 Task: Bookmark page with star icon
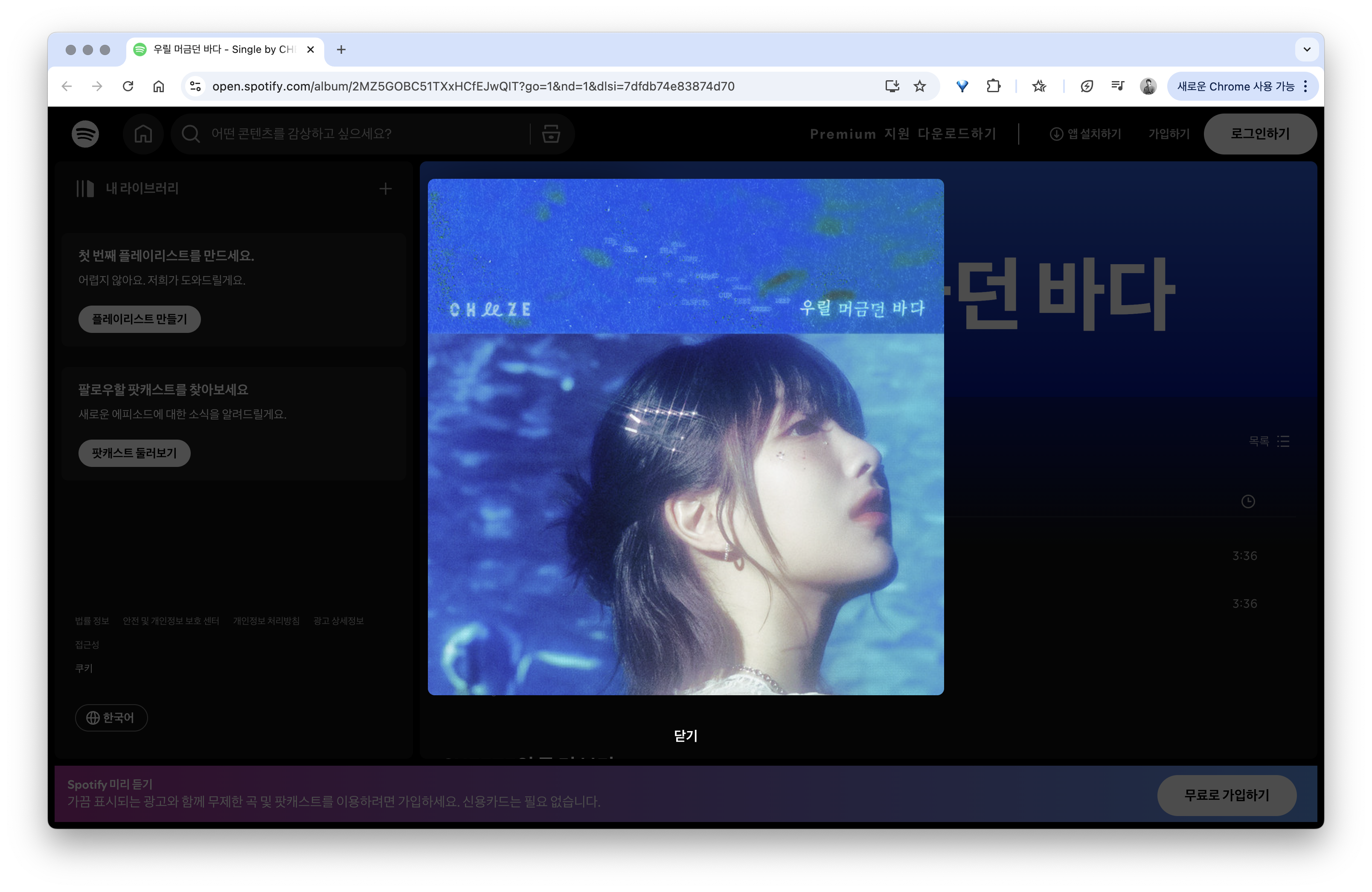919,87
